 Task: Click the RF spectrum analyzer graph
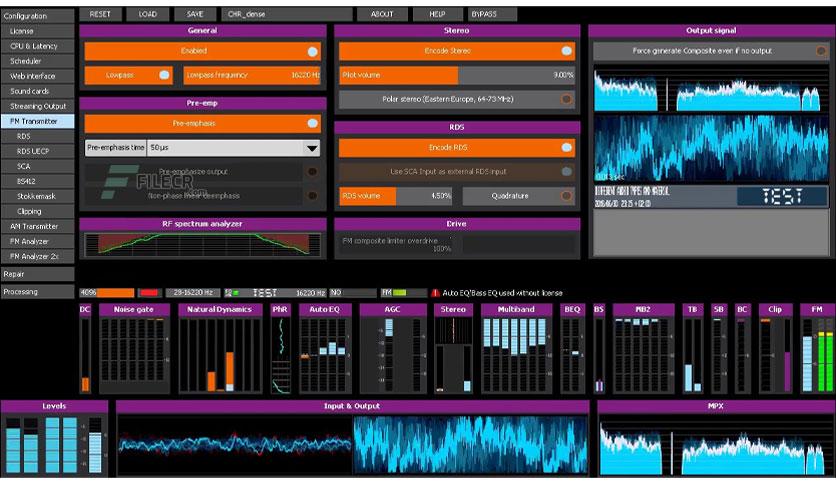[x=203, y=244]
